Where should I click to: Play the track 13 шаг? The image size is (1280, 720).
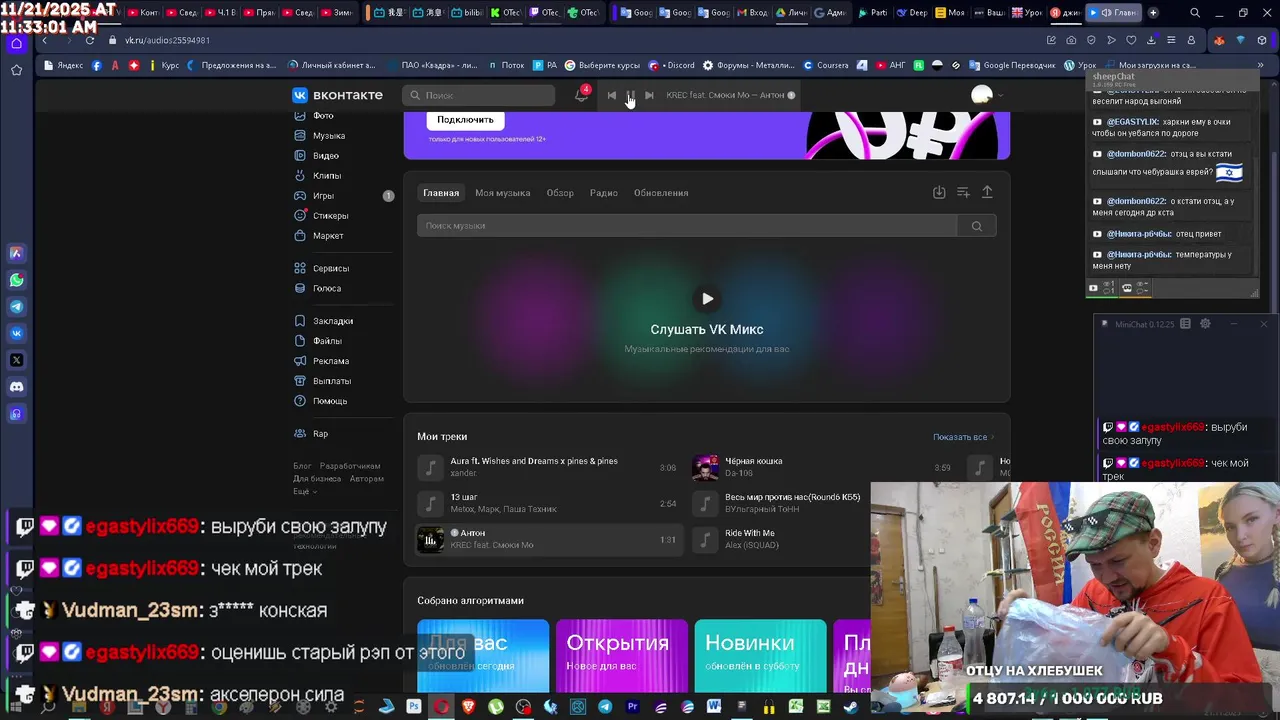click(548, 503)
